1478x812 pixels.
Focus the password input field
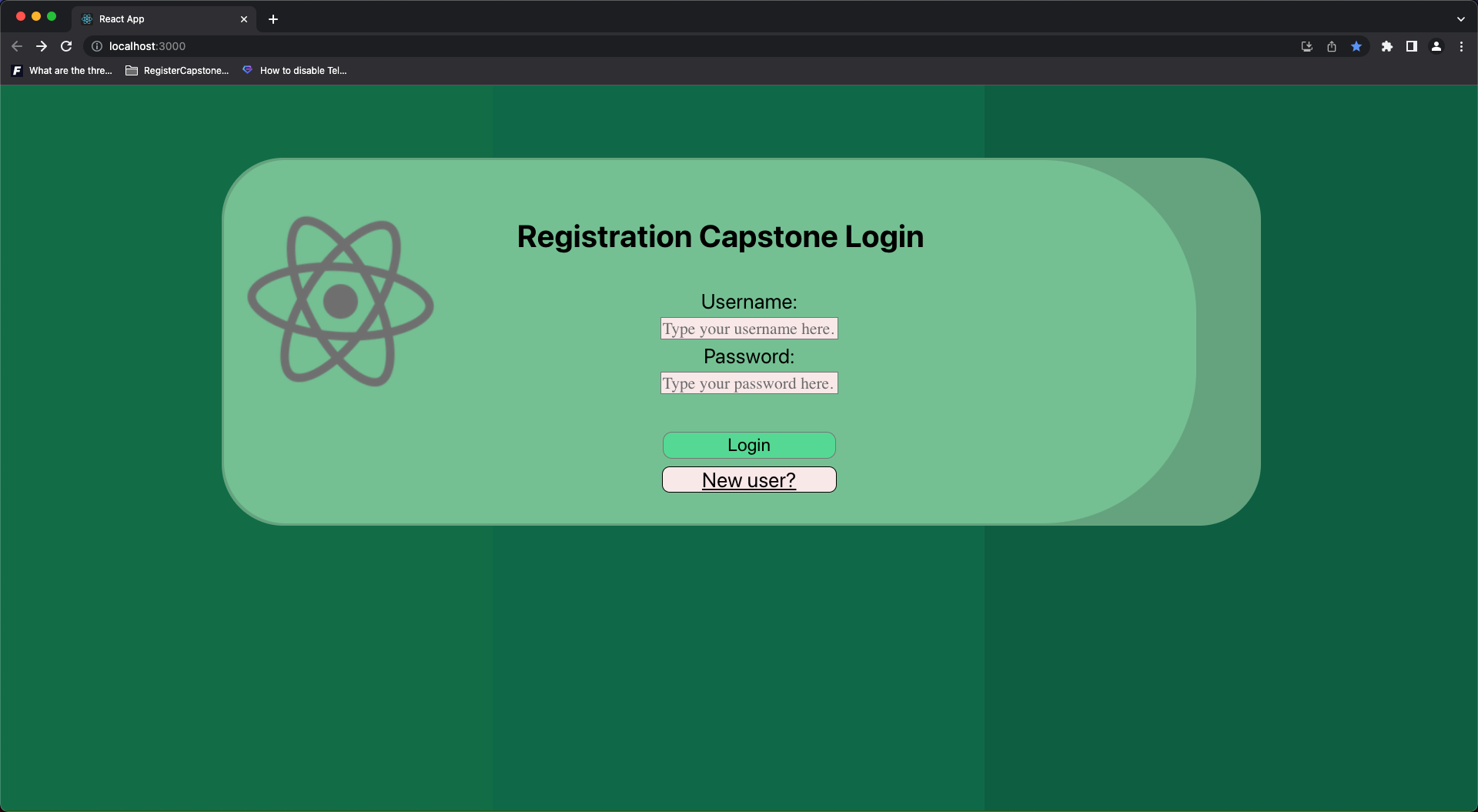[x=749, y=383]
